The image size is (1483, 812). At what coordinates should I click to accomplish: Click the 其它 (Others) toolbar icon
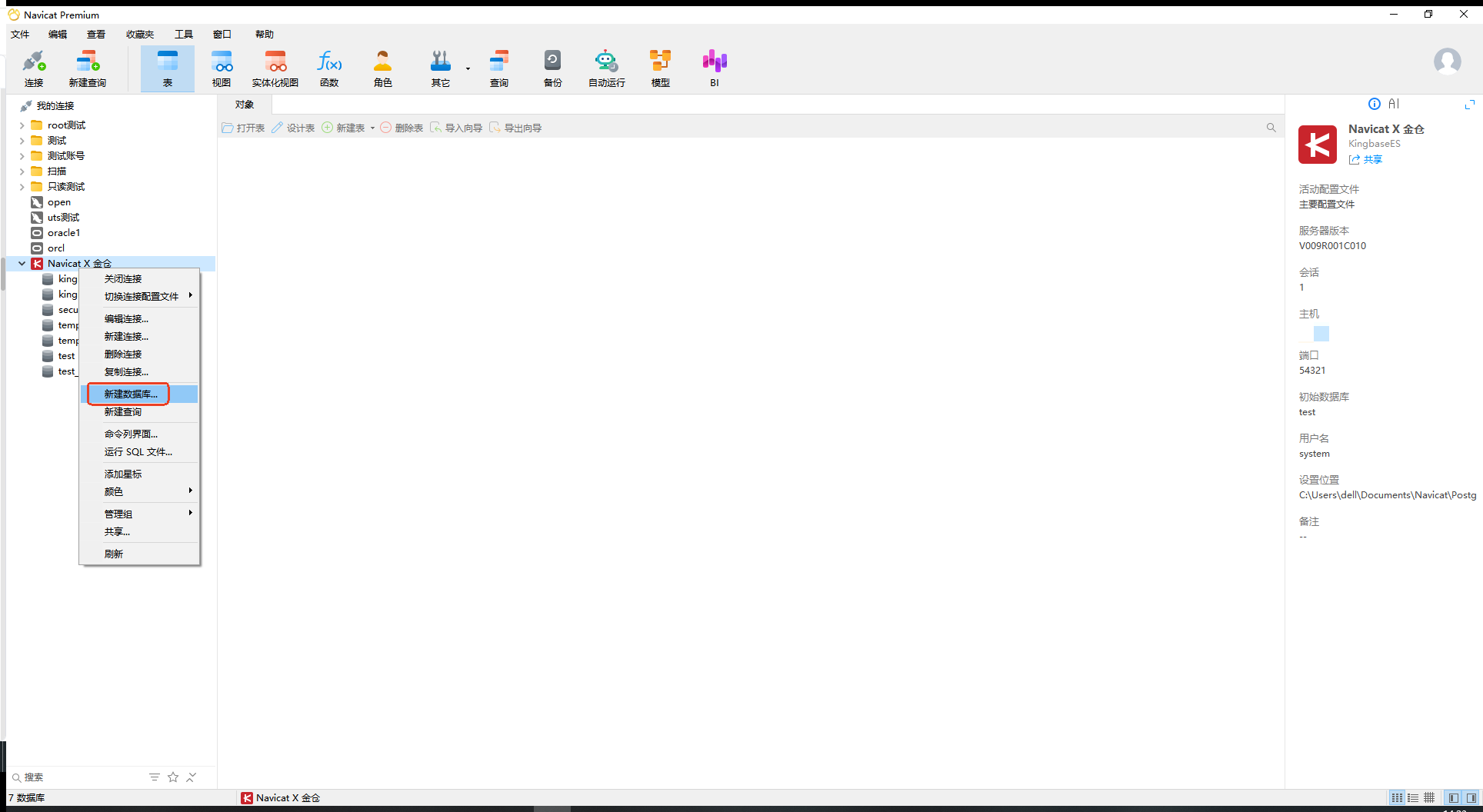point(441,69)
